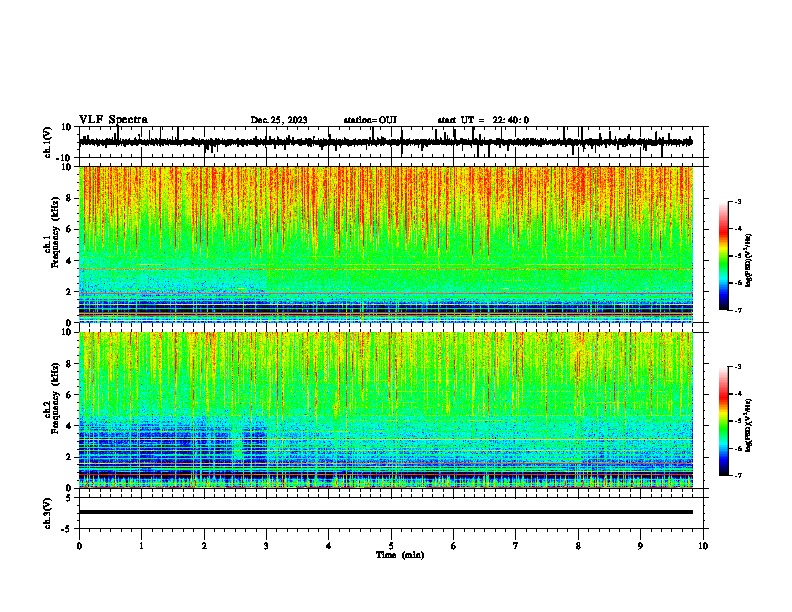Click the ch.1 voltage waveform trace

point(385,142)
